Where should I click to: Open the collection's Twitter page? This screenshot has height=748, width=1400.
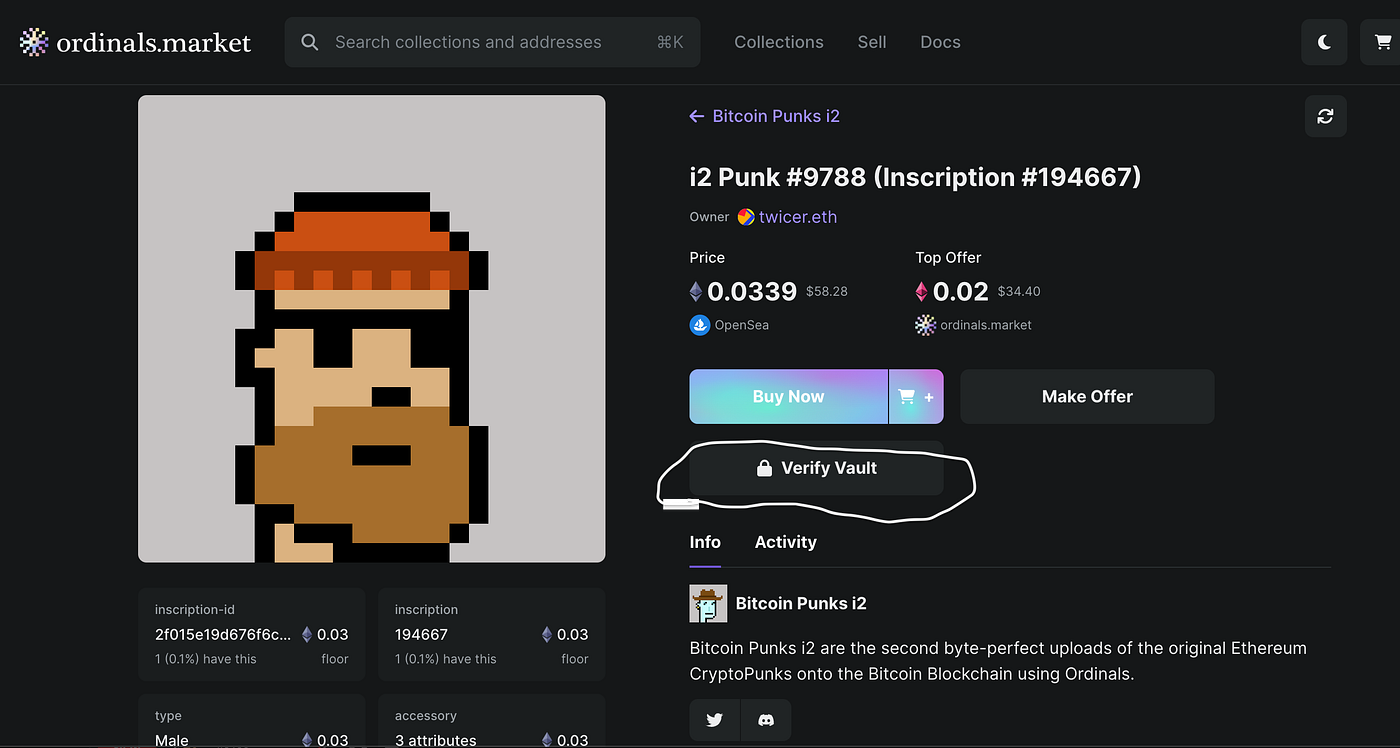[x=715, y=720]
